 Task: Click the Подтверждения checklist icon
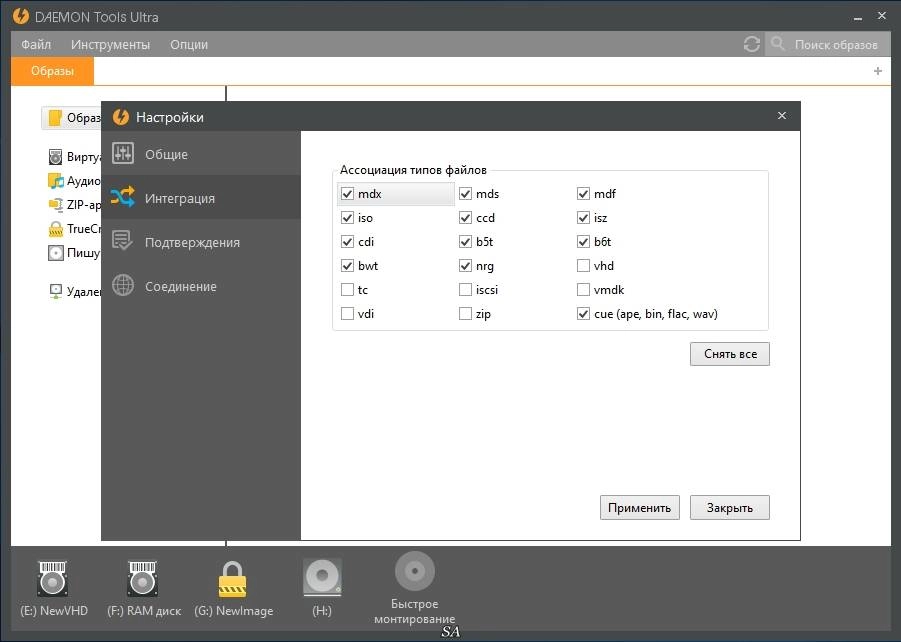(x=122, y=240)
